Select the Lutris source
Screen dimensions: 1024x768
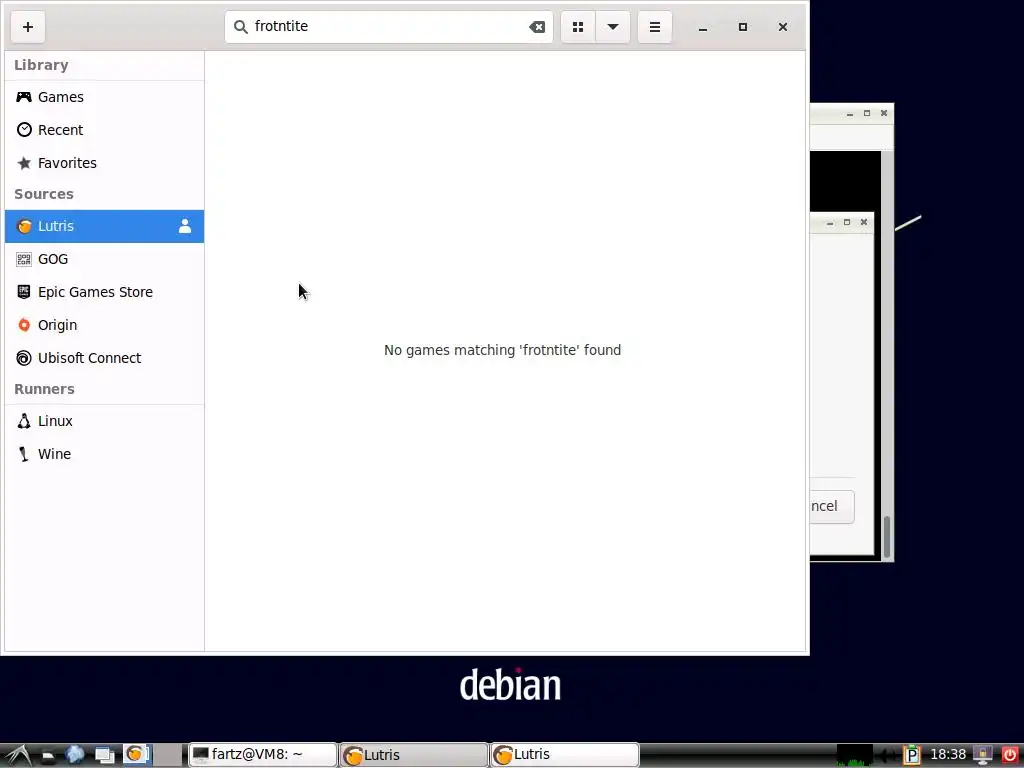pyautogui.click(x=104, y=226)
